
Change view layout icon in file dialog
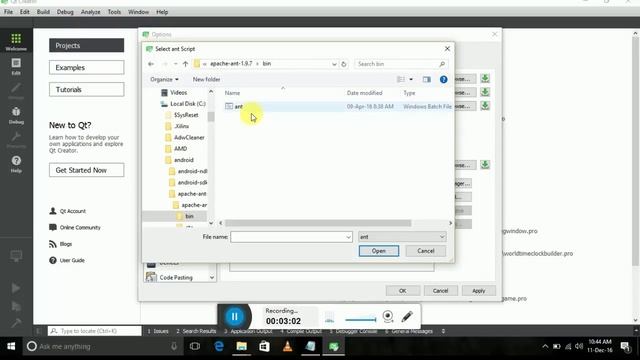coord(401,80)
